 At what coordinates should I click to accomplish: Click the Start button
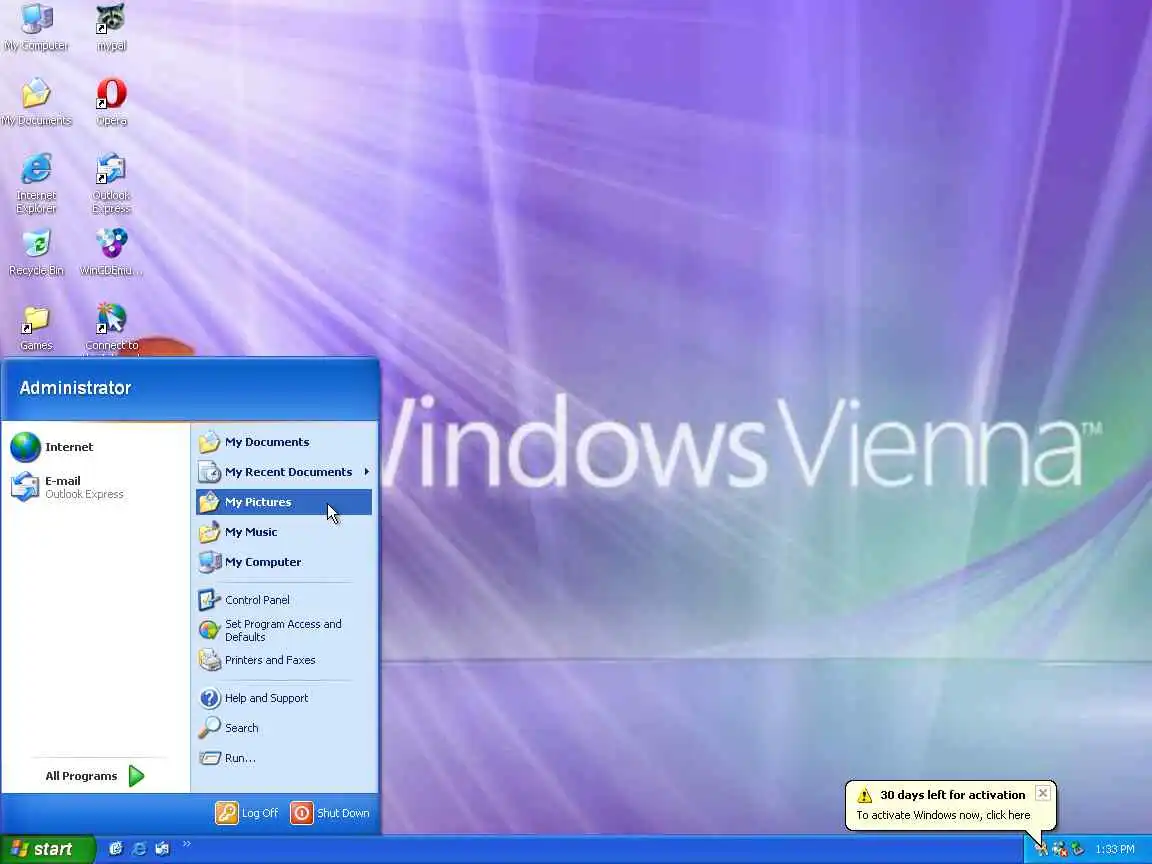[48, 849]
